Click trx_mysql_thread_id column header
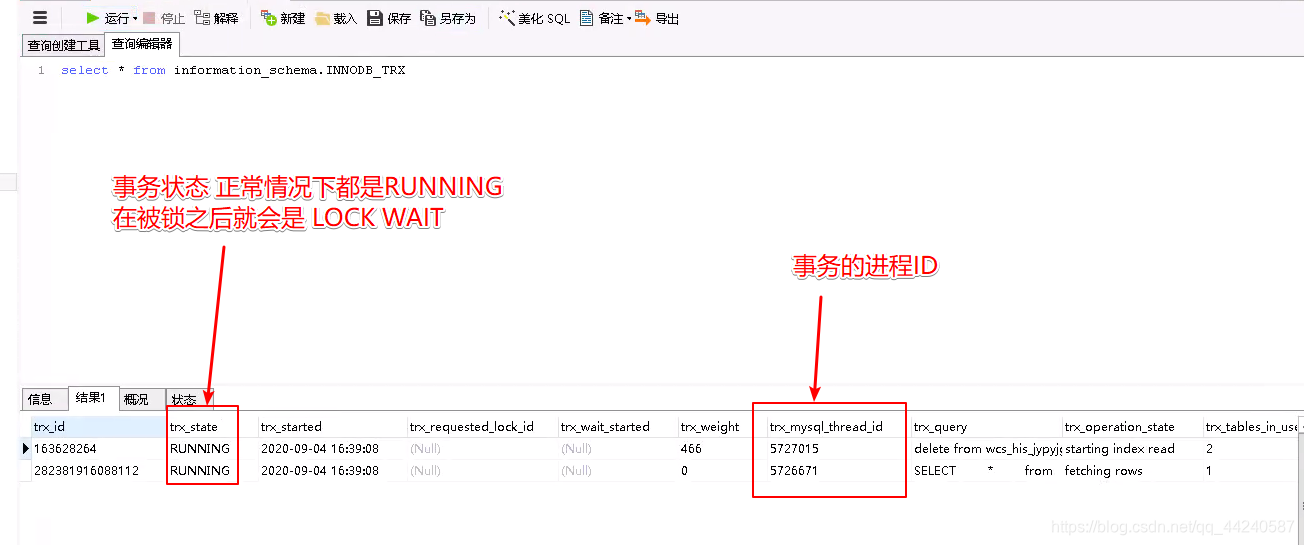The width and height of the screenshot is (1304, 545). click(837, 427)
